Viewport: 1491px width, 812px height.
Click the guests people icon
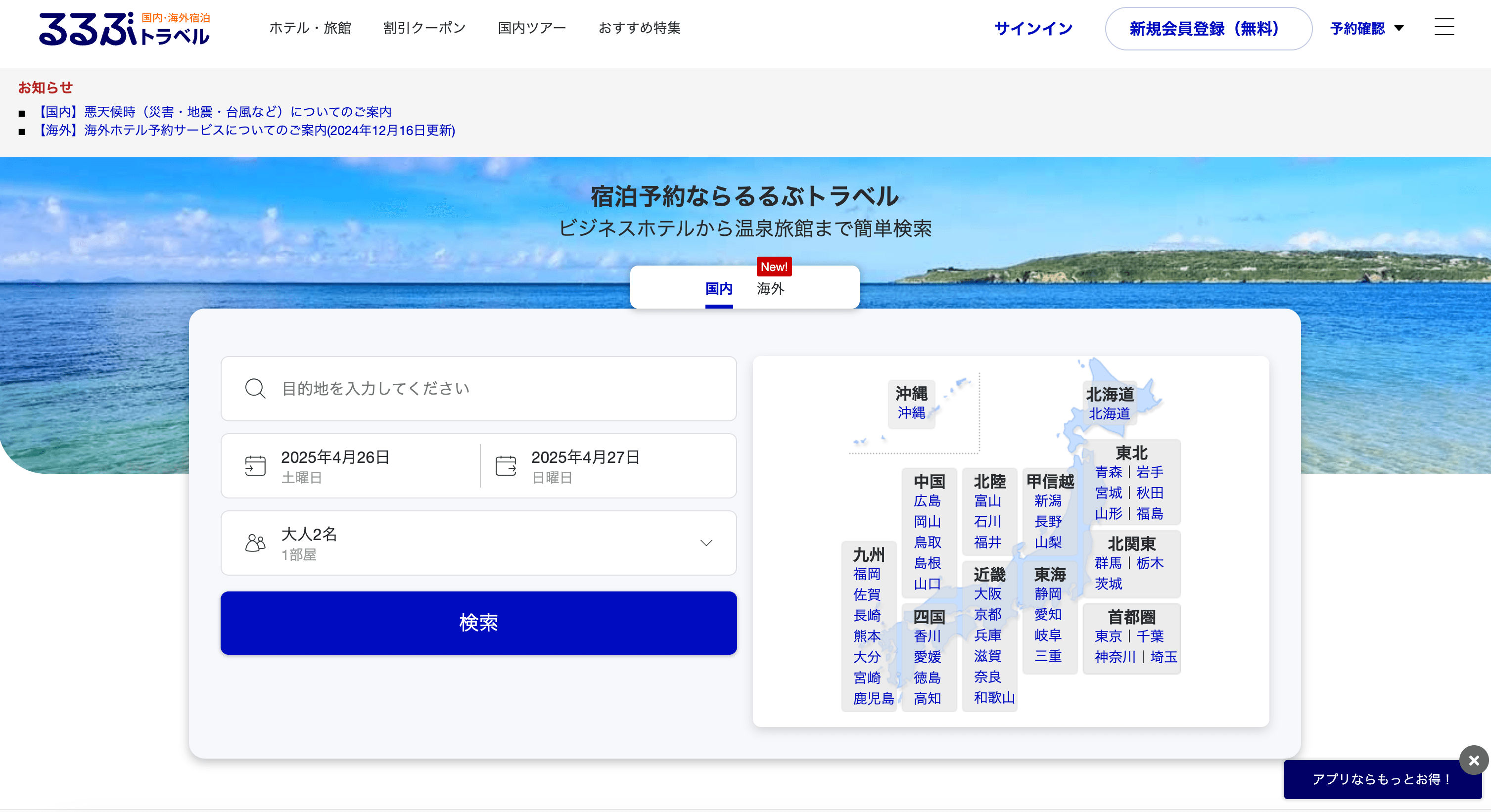(255, 543)
